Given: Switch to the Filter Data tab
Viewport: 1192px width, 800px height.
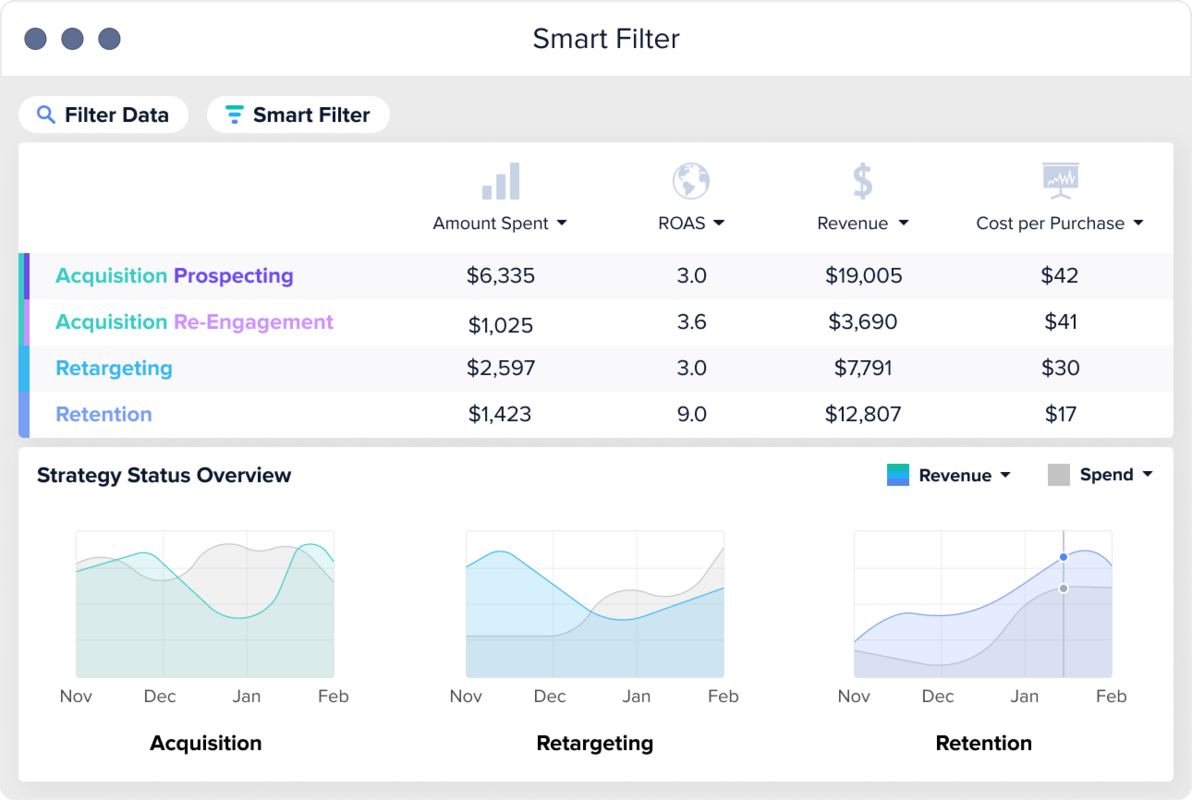Looking at the screenshot, I should click(103, 114).
